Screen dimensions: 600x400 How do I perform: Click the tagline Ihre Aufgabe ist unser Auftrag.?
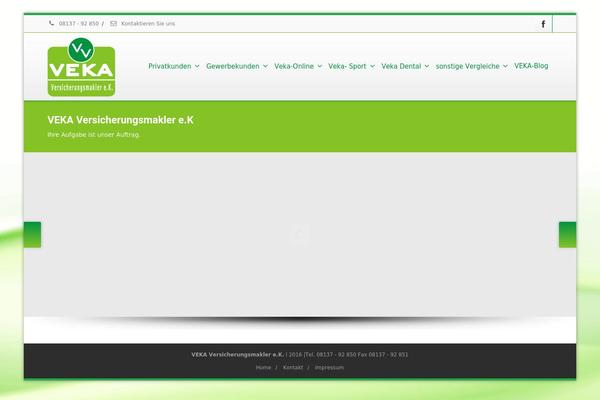94,135
